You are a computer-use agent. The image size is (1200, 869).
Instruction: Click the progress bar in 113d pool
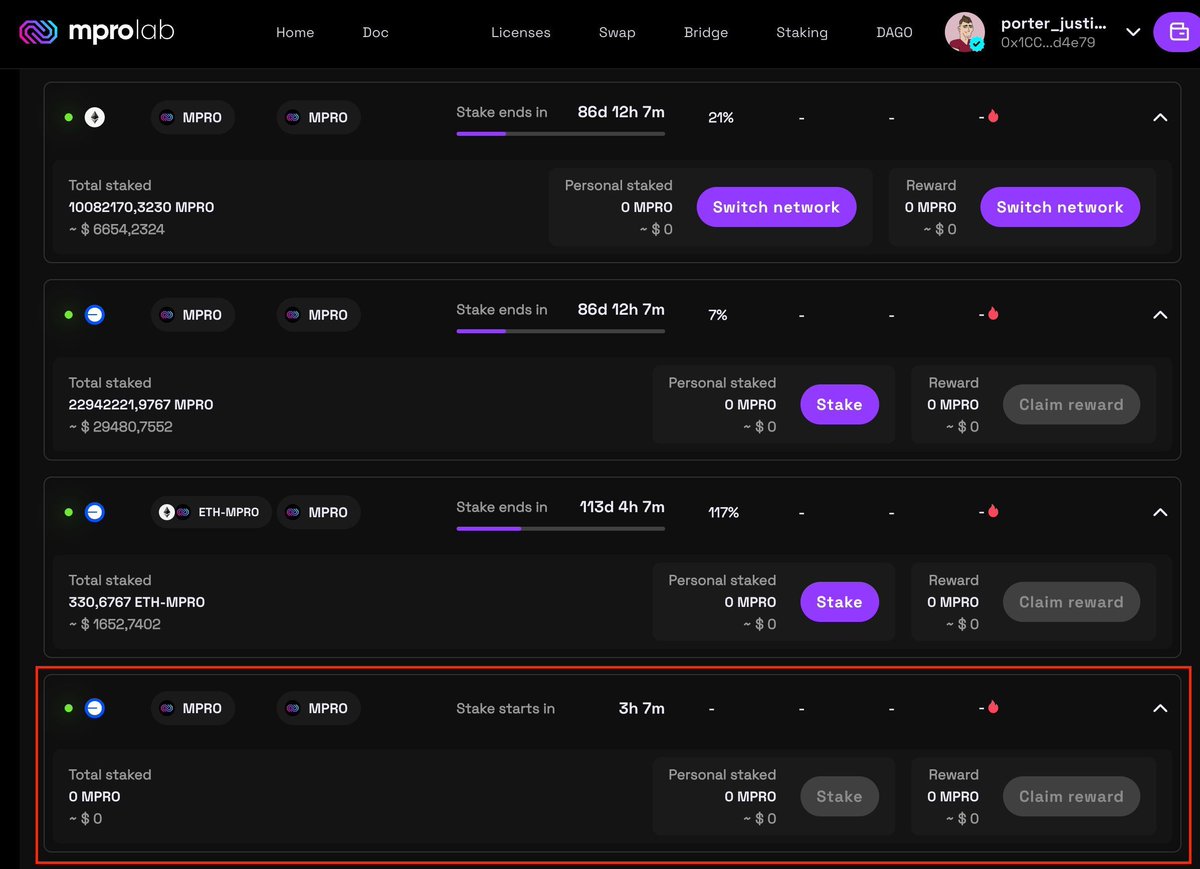(560, 528)
